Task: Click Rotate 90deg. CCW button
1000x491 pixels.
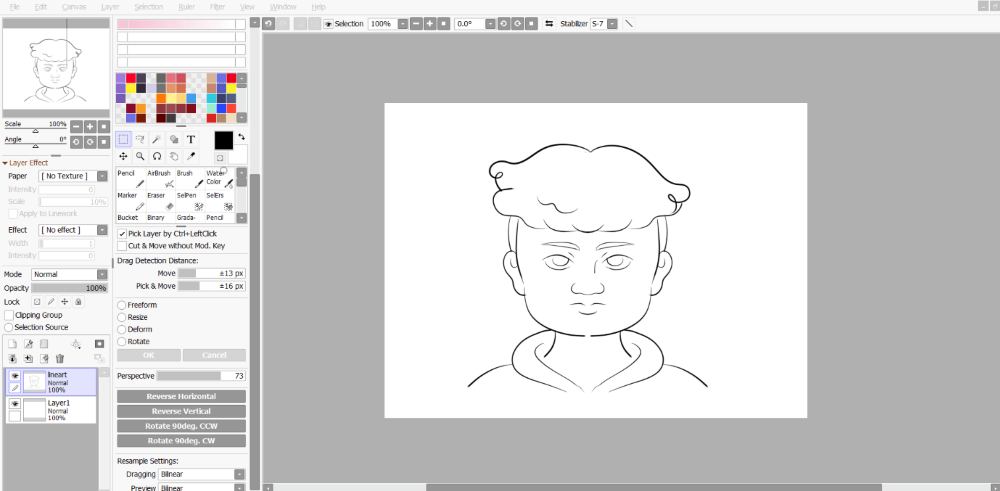Action: tap(181, 426)
